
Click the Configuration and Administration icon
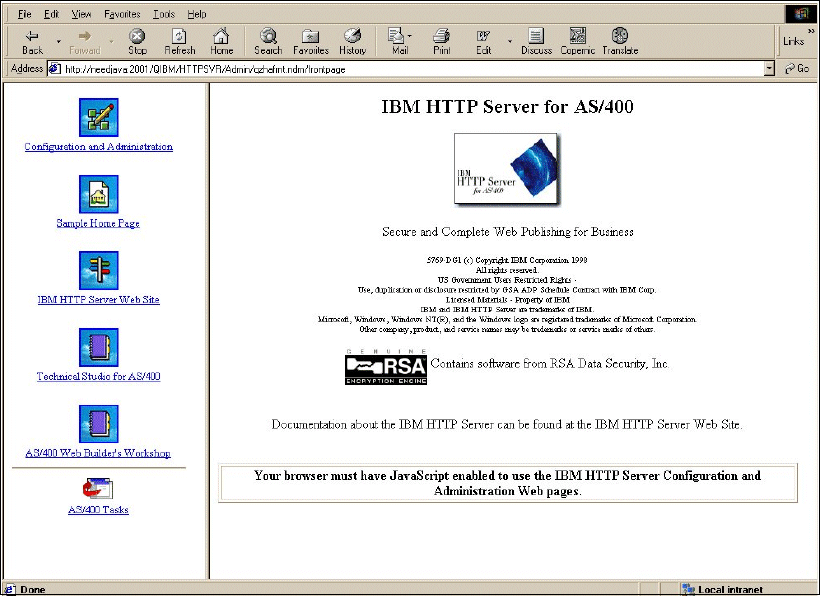point(98,118)
